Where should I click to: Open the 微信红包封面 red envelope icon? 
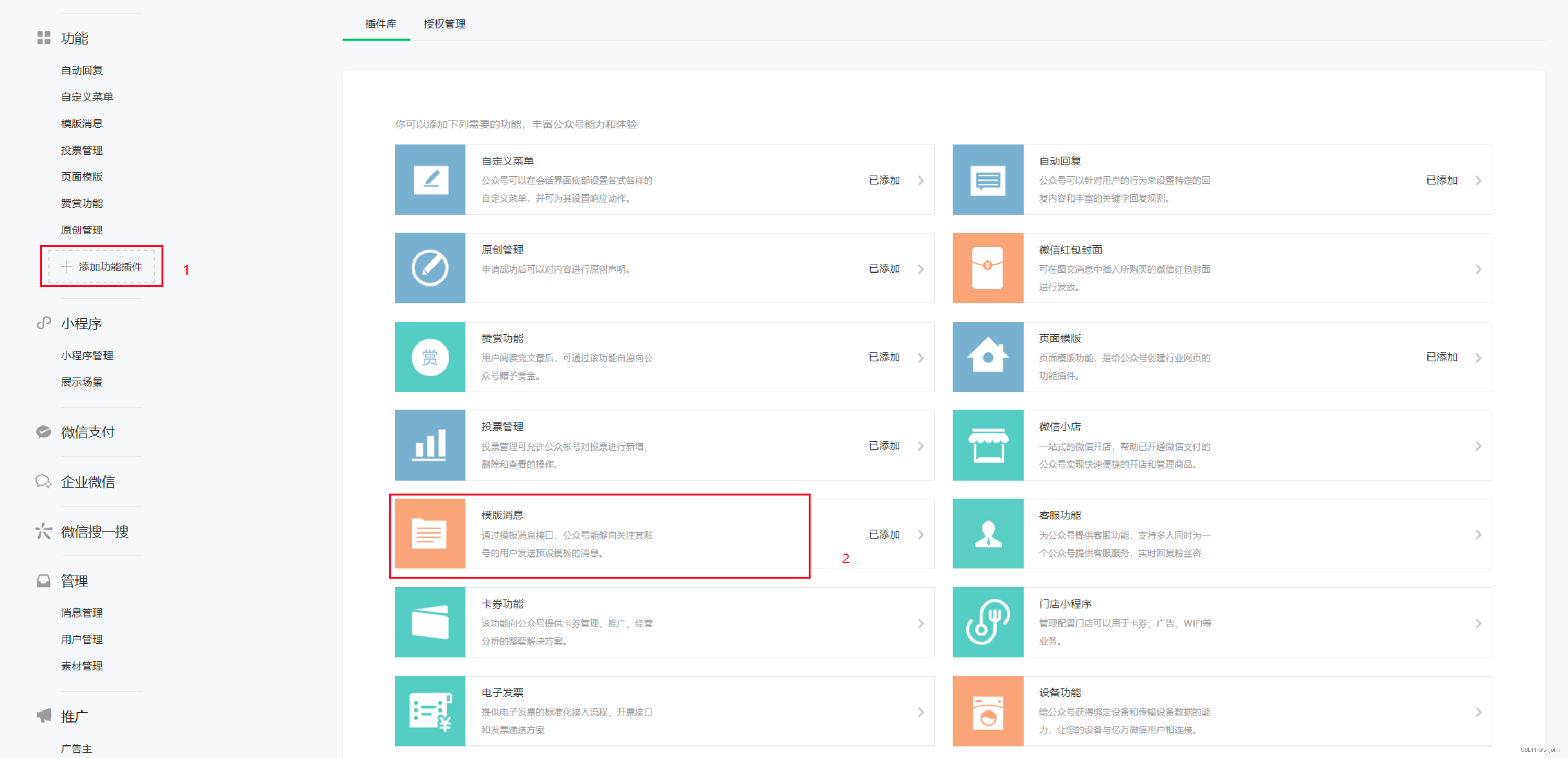[987, 268]
